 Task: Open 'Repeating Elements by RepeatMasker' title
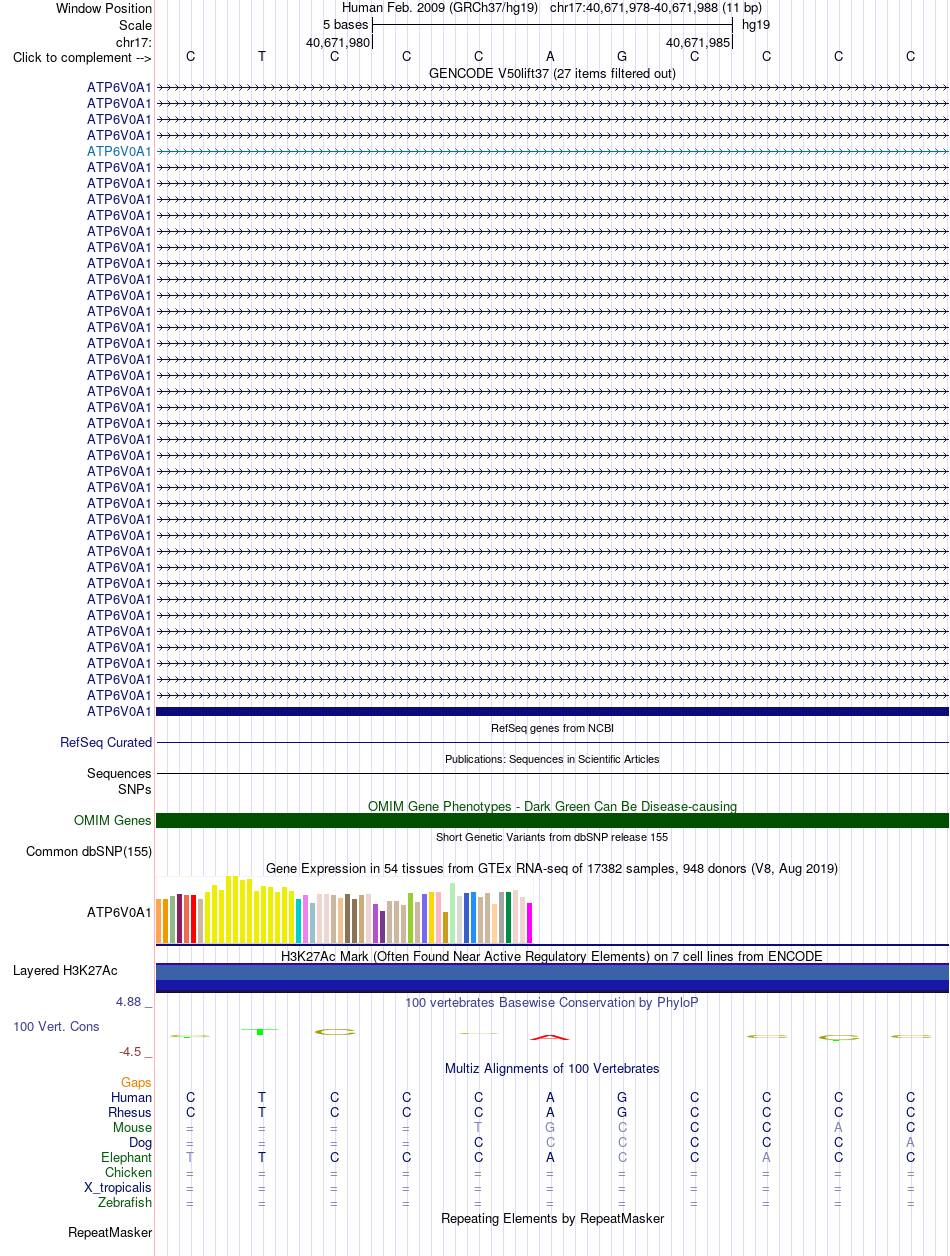pos(552,1219)
